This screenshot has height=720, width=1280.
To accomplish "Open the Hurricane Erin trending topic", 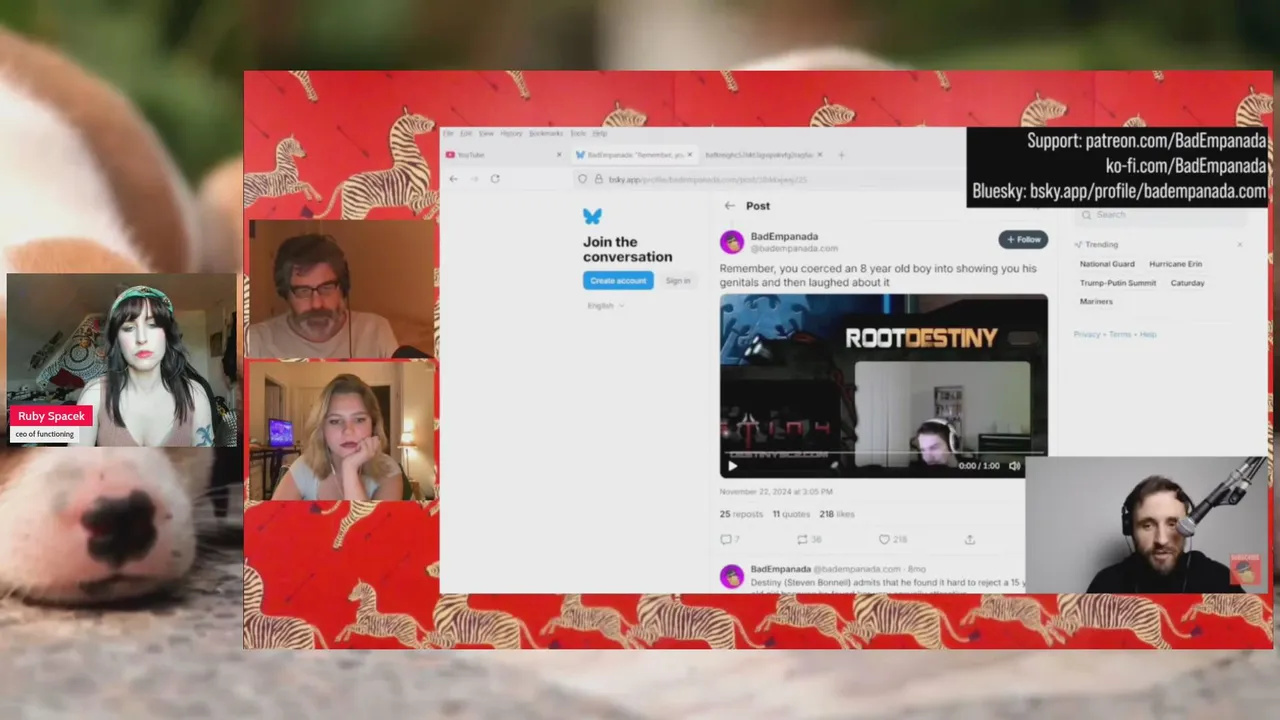I will tap(1175, 264).
